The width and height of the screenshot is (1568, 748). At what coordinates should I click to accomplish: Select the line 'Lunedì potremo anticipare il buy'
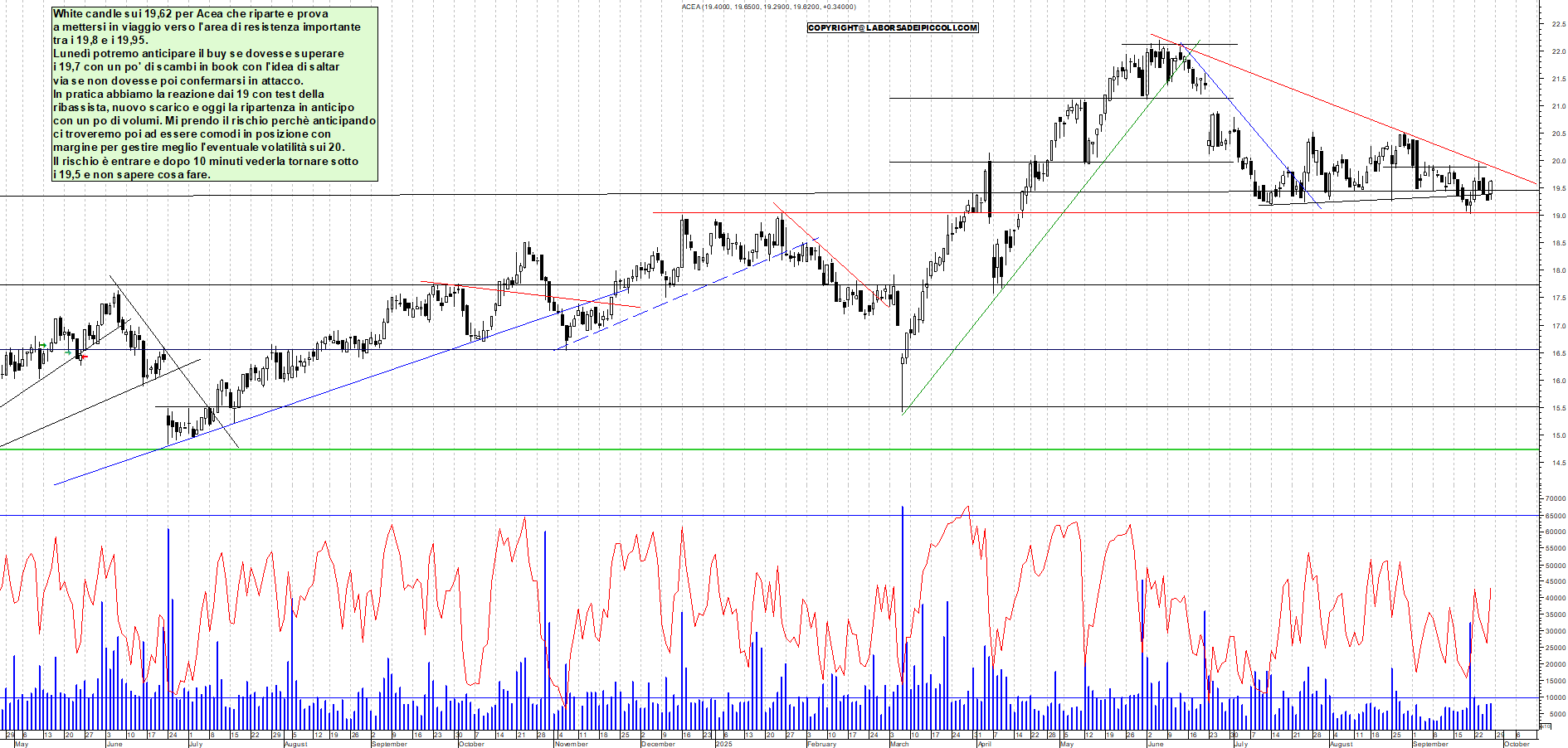198,53
